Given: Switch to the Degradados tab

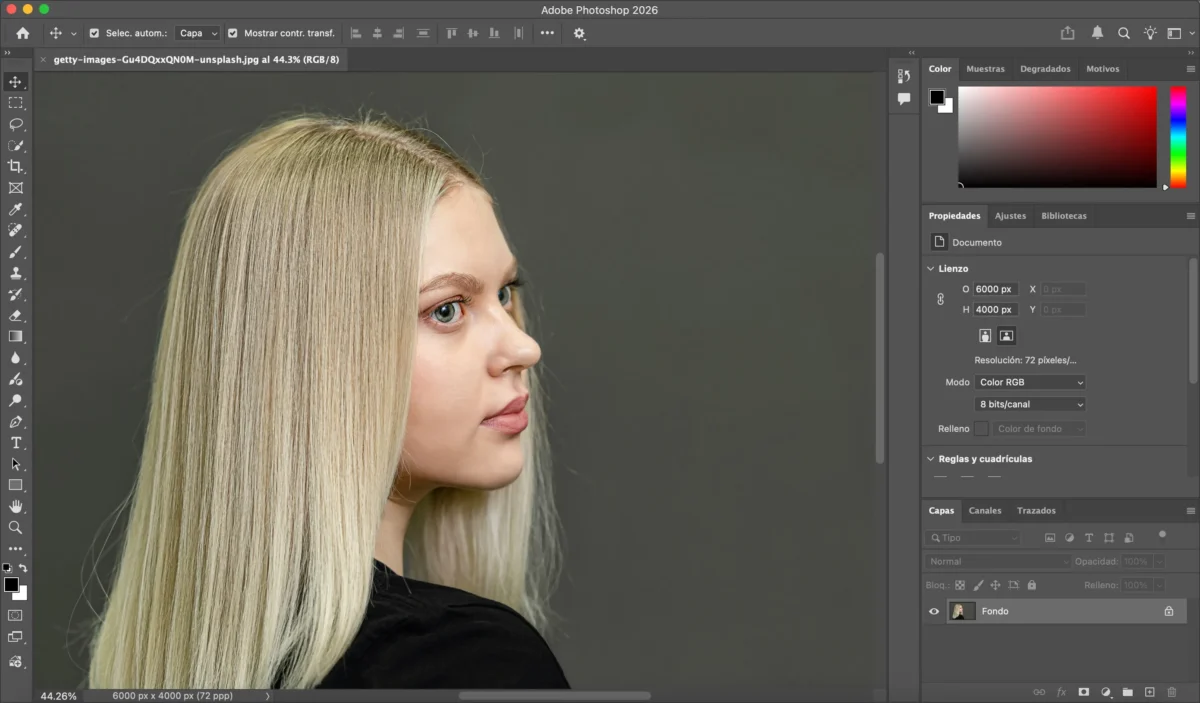Looking at the screenshot, I should coord(1045,69).
